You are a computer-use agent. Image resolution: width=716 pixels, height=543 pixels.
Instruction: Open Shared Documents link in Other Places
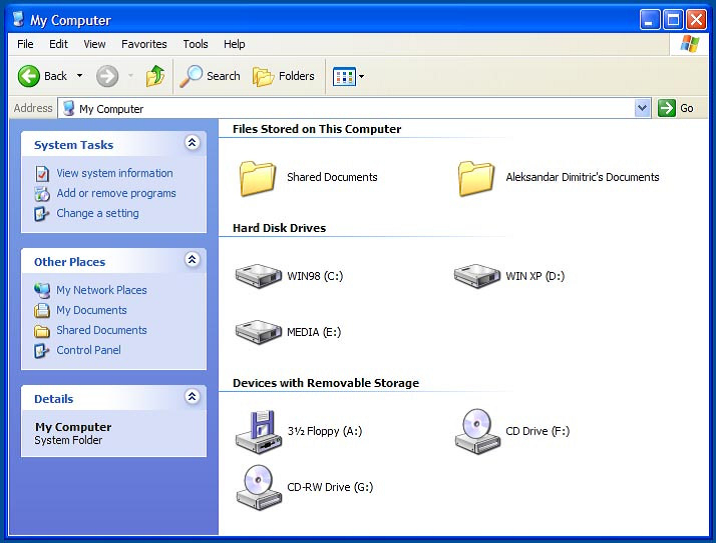(101, 330)
